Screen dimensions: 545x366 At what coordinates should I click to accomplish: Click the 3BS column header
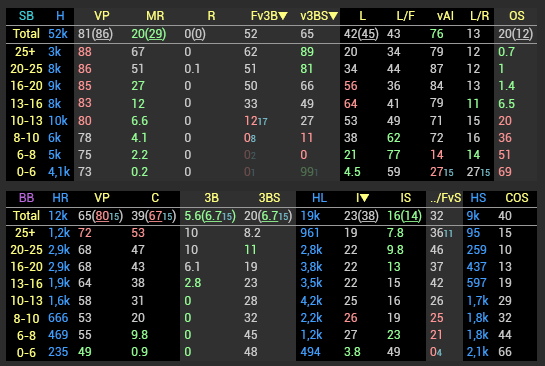(x=269, y=198)
